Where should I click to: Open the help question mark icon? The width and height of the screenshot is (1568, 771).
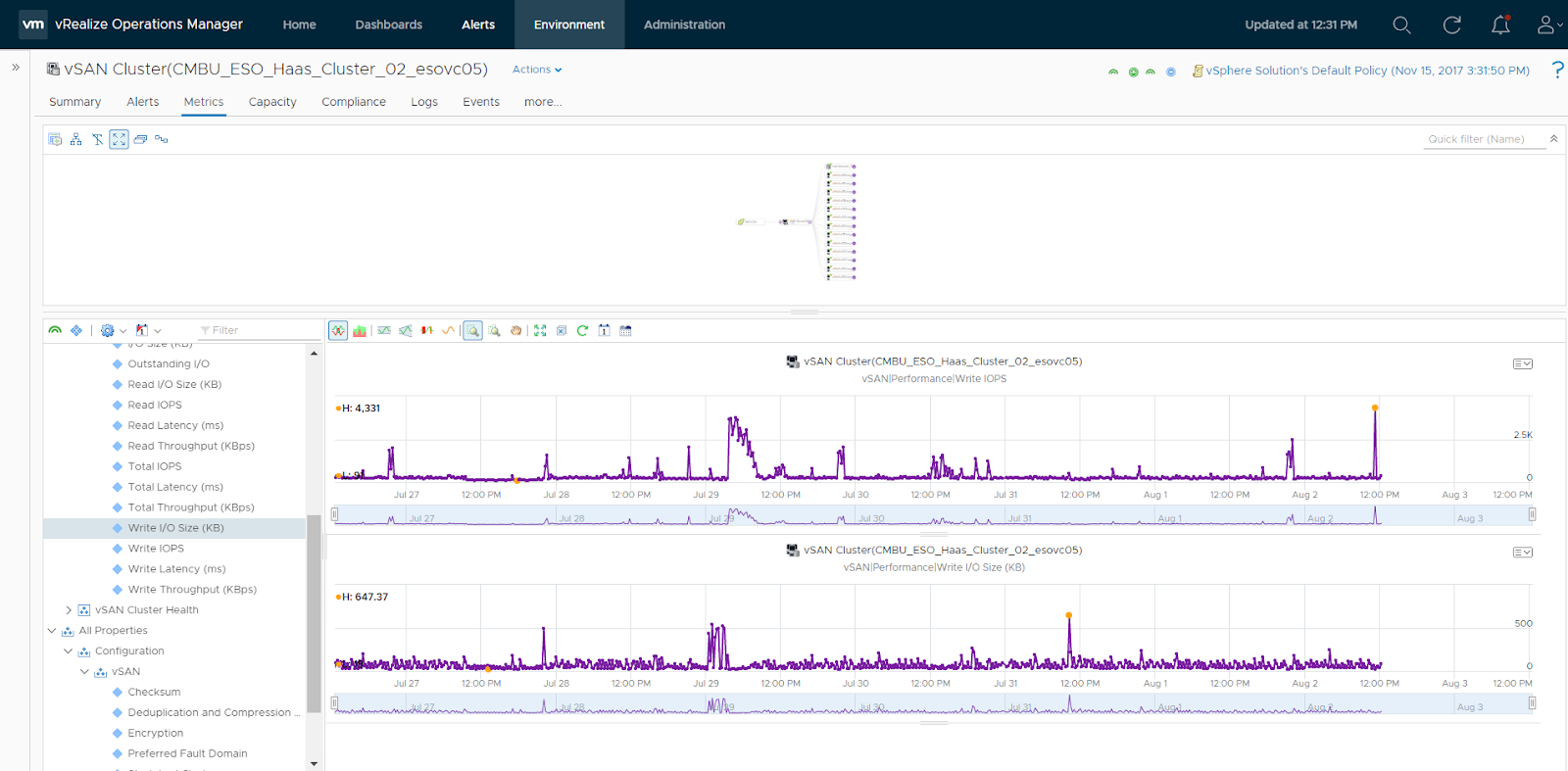click(1557, 70)
